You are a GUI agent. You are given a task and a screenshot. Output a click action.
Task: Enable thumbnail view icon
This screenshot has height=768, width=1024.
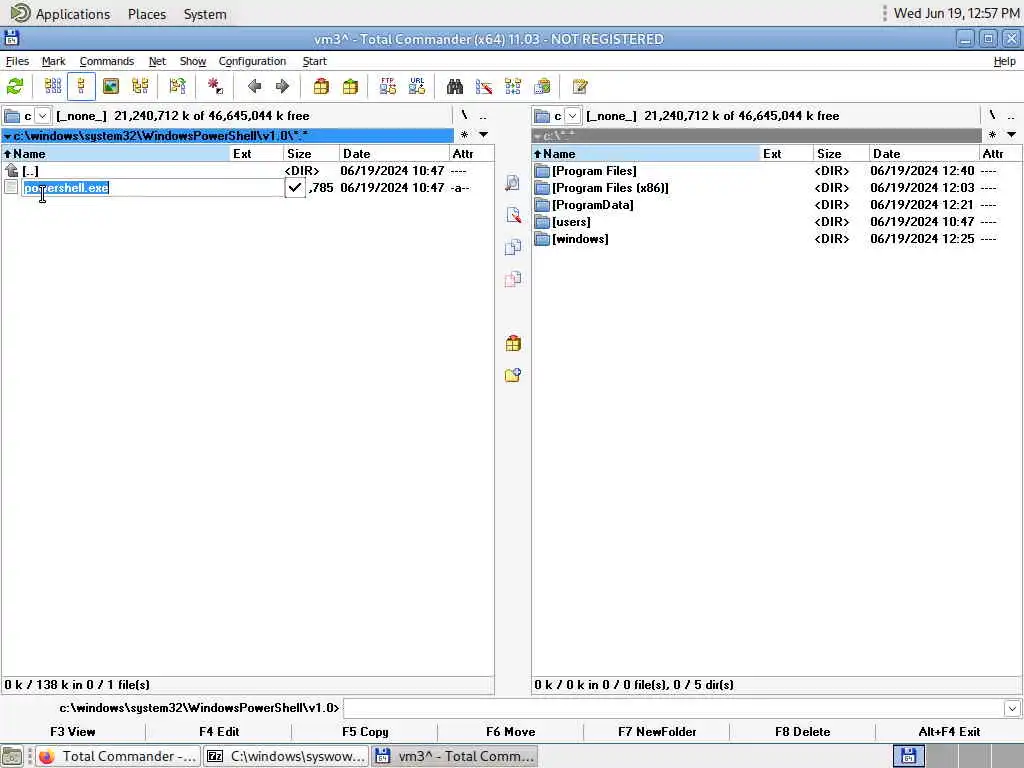click(x=111, y=86)
